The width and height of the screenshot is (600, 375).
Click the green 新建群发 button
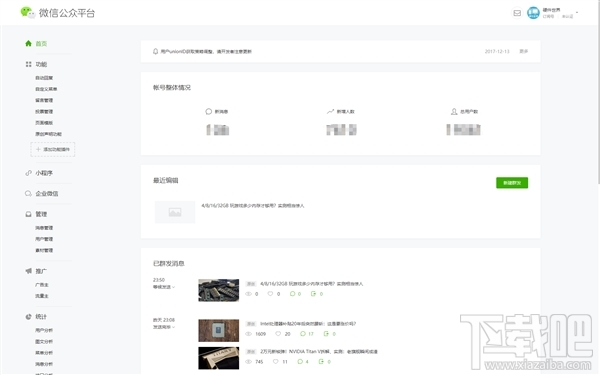pos(512,183)
